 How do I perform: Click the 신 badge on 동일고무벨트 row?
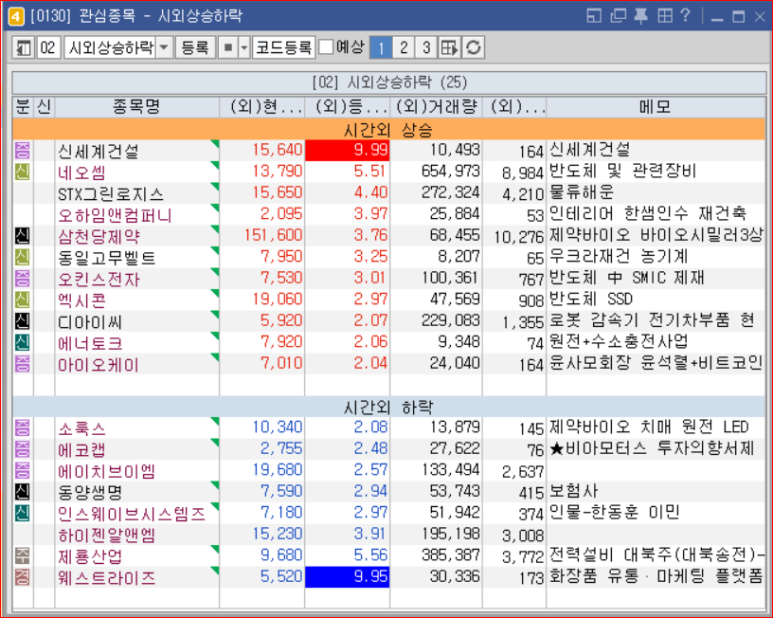click(x=22, y=257)
